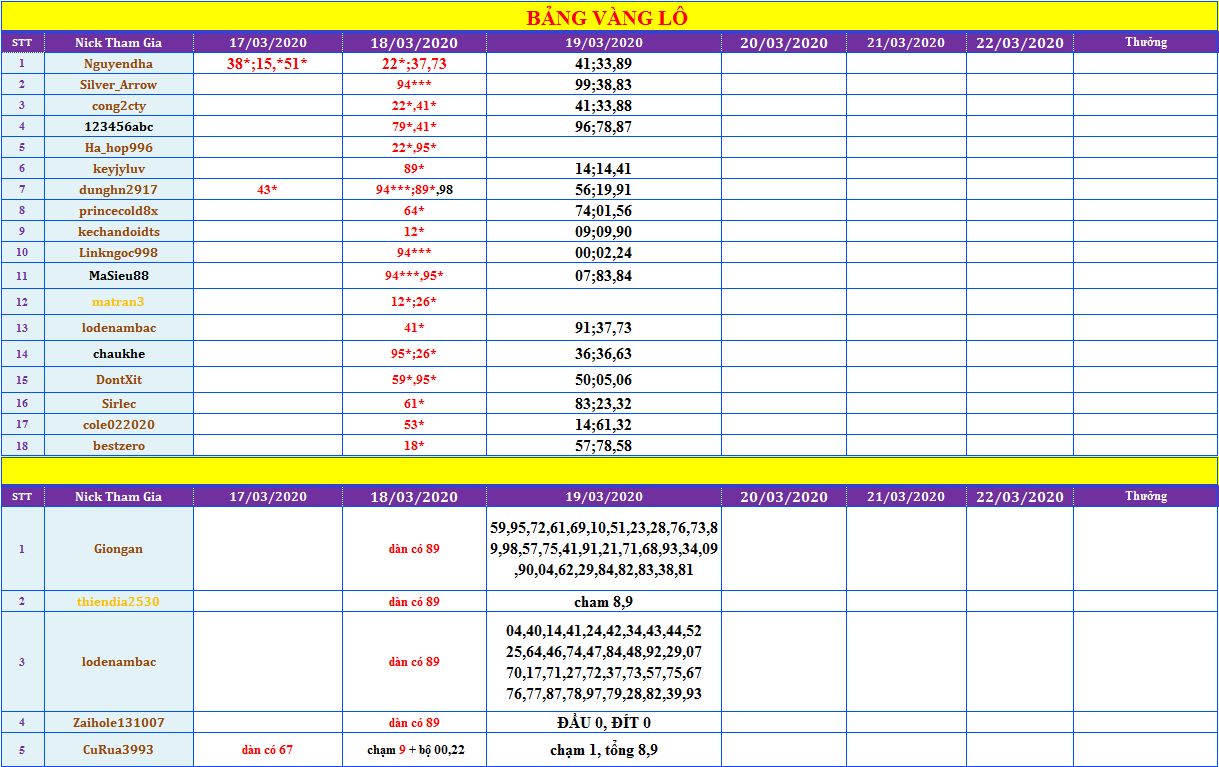Select dunghn2917's 43* result cell

click(x=267, y=190)
